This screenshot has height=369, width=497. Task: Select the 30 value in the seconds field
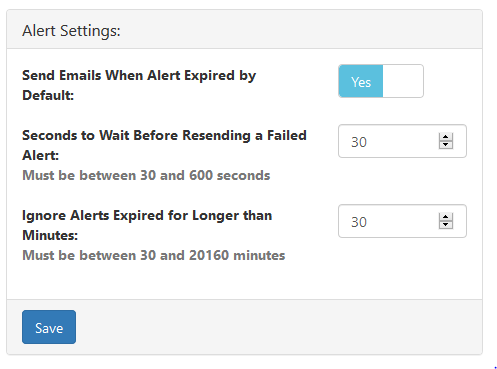(x=359, y=142)
